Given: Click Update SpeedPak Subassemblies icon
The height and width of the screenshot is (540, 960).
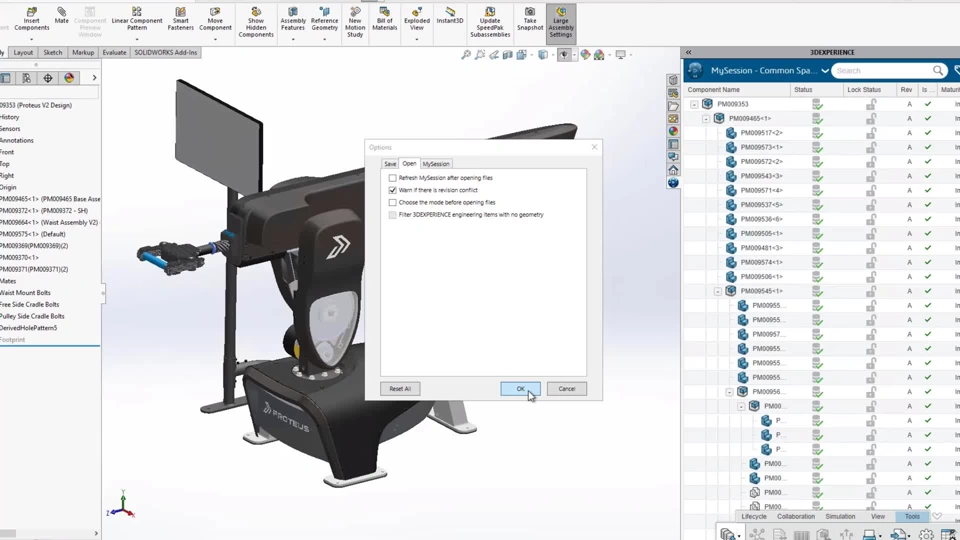Looking at the screenshot, I should (x=490, y=23).
